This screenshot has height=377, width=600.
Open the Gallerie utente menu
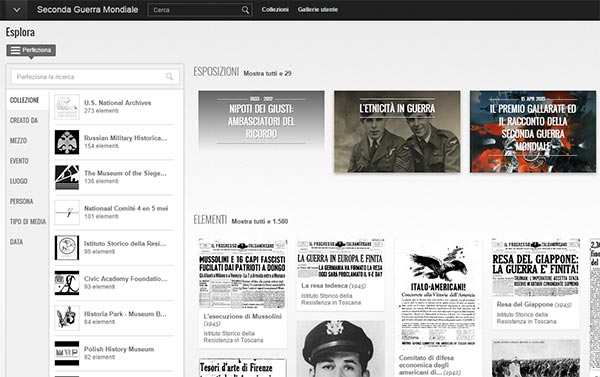(318, 10)
